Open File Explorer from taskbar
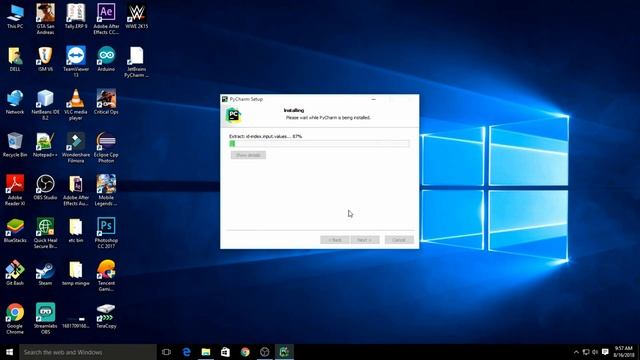Screen dimensions: 640x360 (206, 352)
